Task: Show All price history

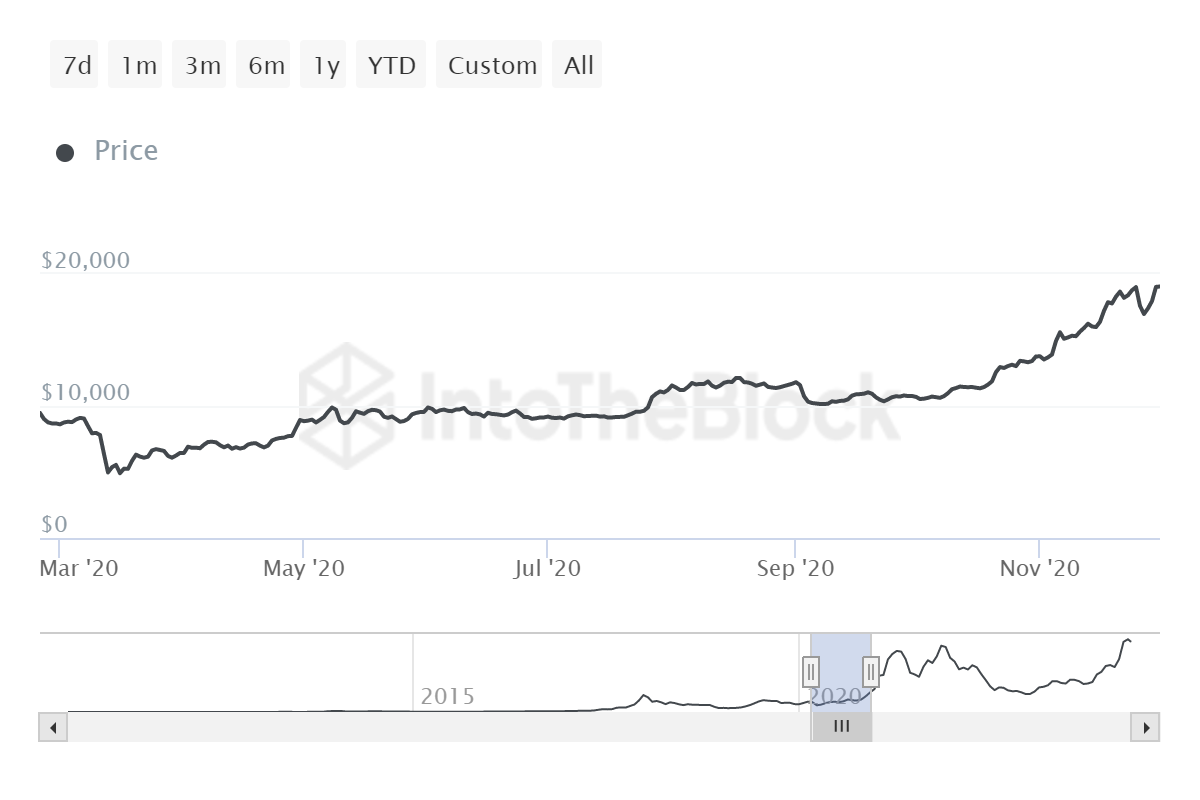Action: pos(578,66)
